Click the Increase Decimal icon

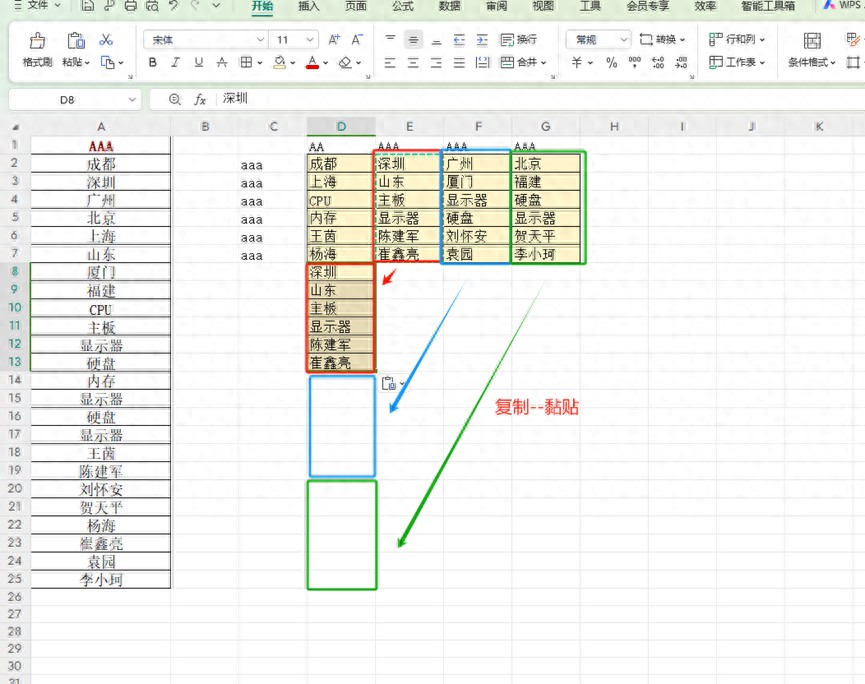658,63
